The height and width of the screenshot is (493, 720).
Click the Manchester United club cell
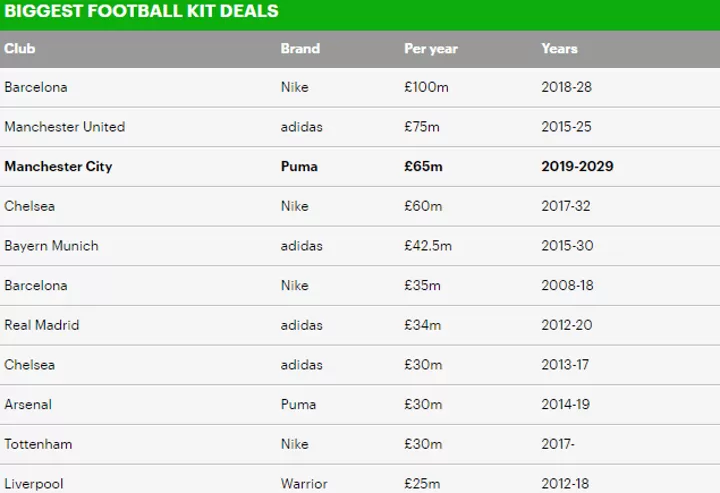tap(64, 127)
